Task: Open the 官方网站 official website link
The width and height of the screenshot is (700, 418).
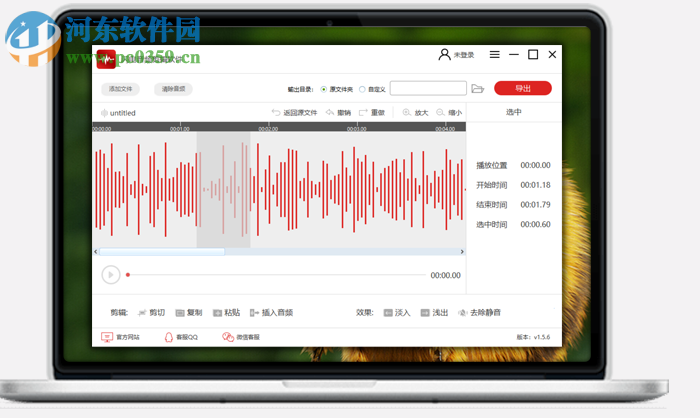Action: pos(120,337)
